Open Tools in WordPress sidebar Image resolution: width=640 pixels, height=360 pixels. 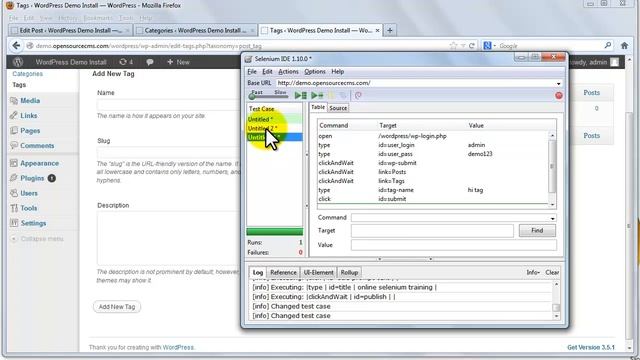tap(29, 208)
